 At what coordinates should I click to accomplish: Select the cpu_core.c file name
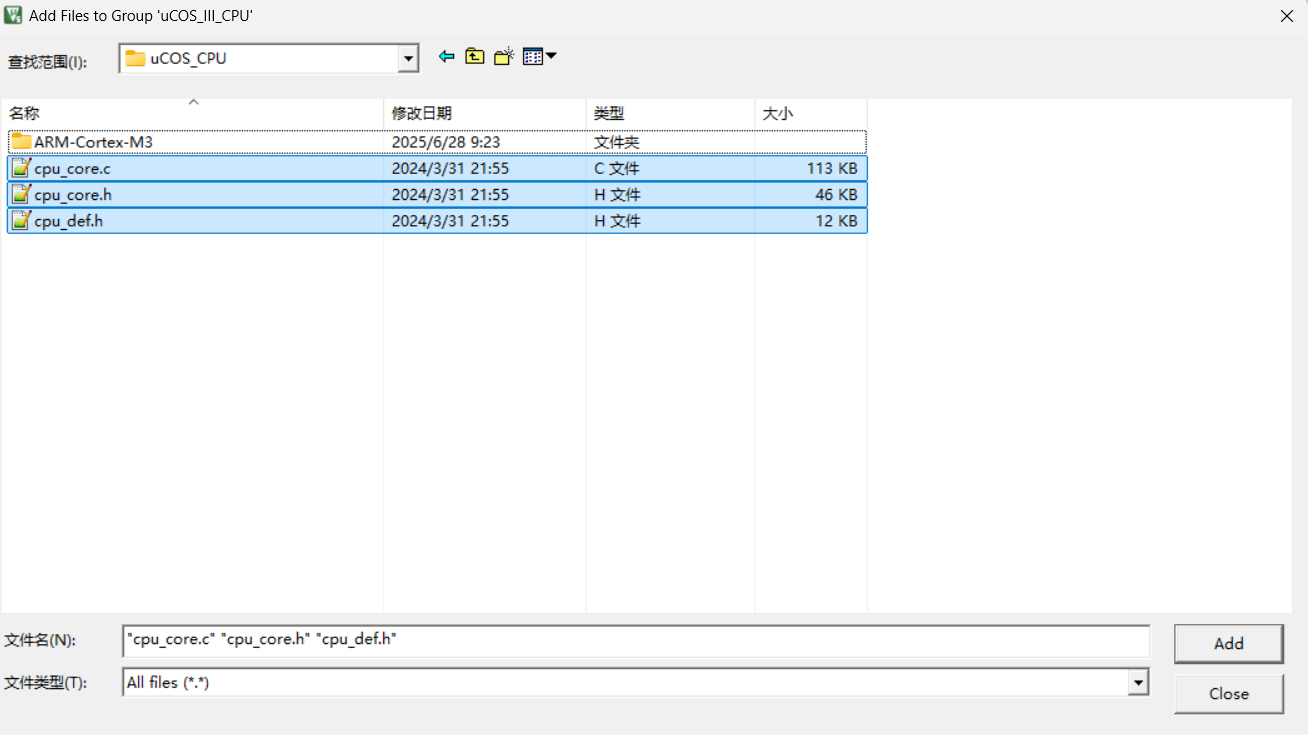[x=72, y=168]
